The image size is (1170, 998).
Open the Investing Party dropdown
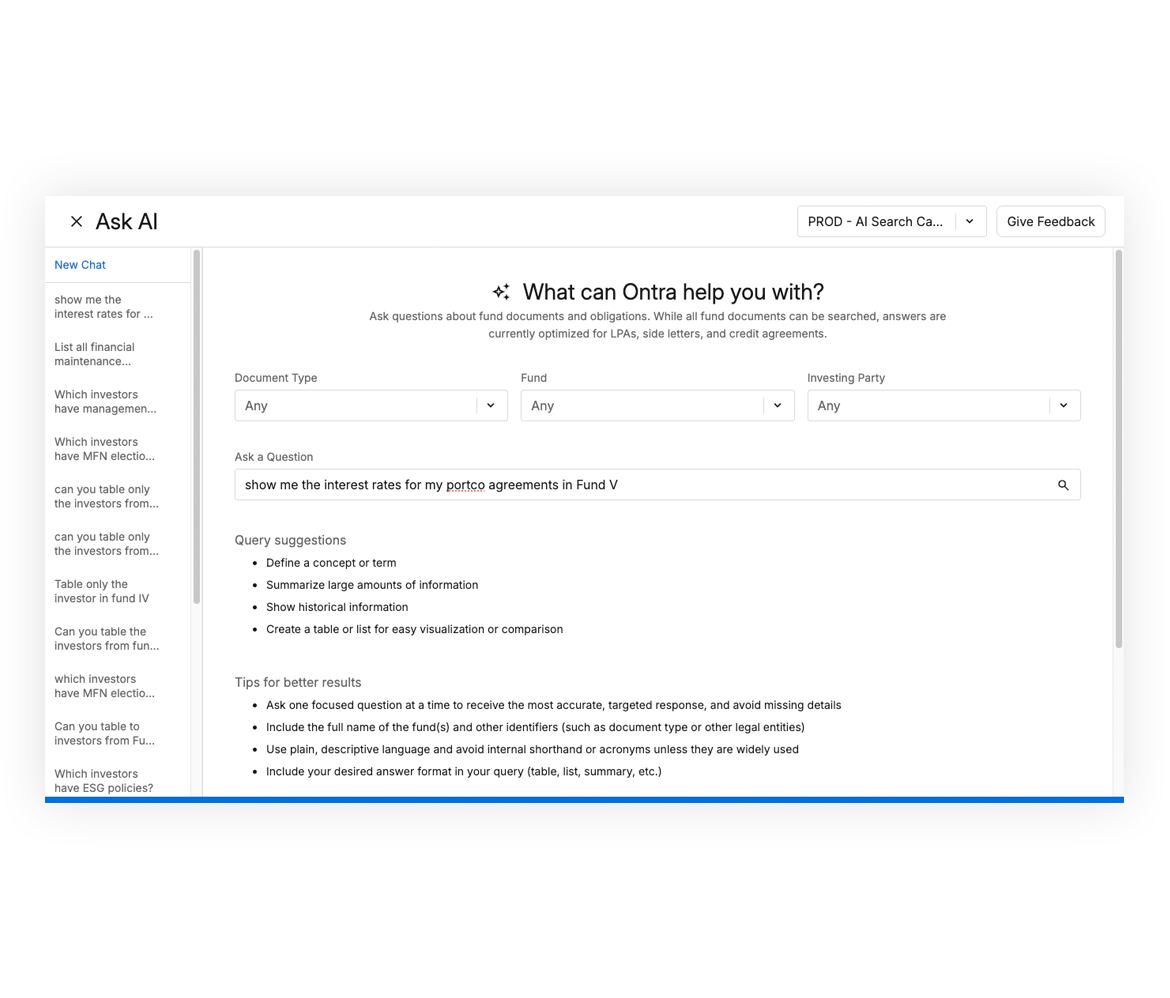[x=944, y=405]
